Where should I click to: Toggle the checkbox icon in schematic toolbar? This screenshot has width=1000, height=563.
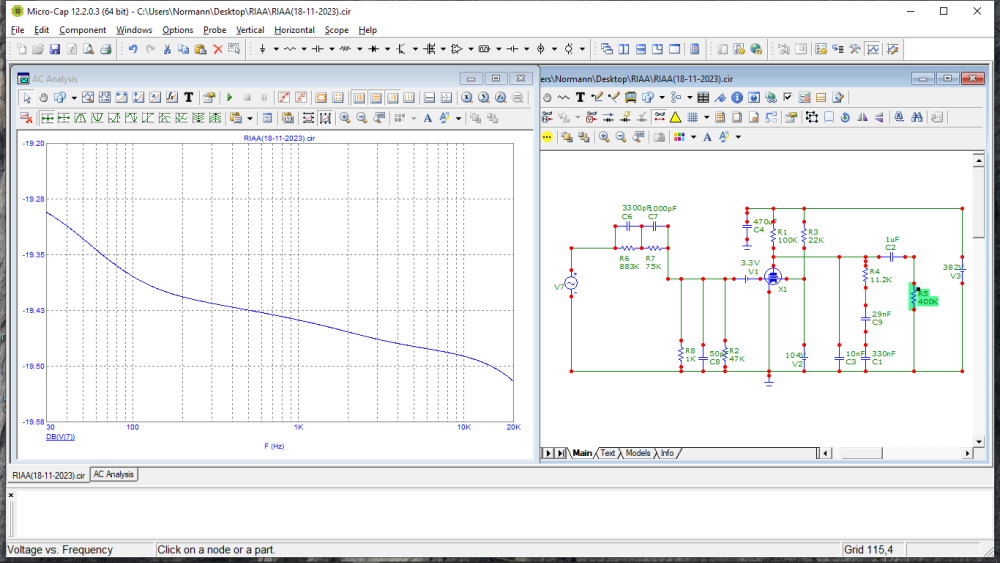(787, 97)
